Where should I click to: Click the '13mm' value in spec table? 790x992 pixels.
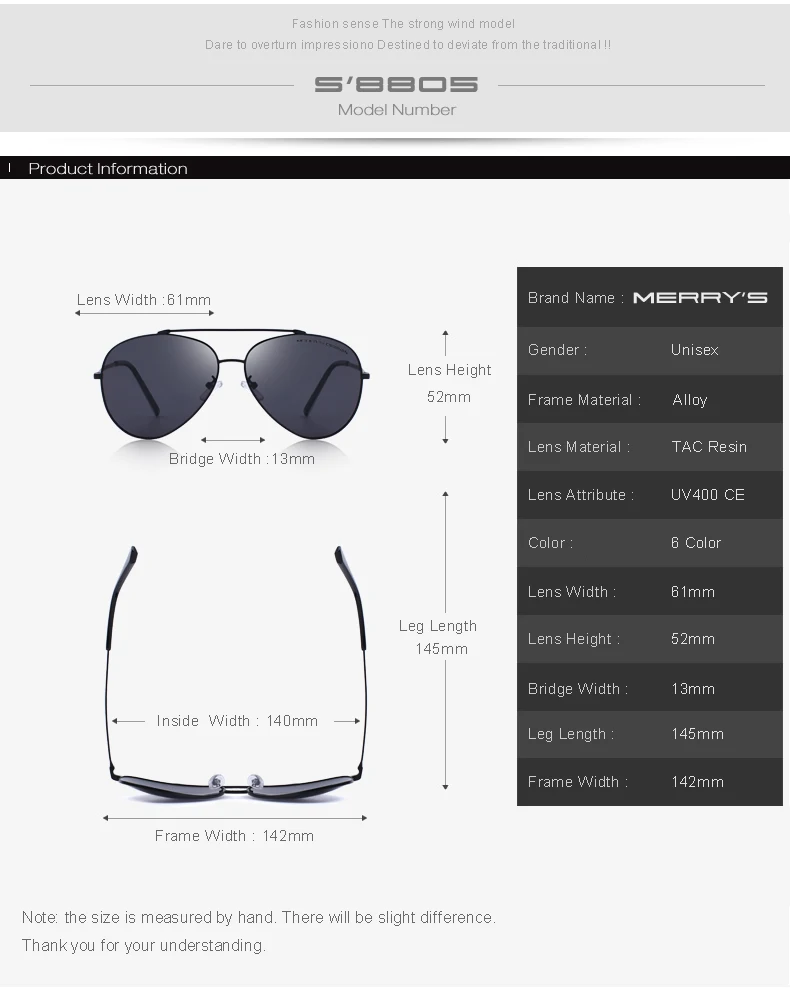[693, 688]
